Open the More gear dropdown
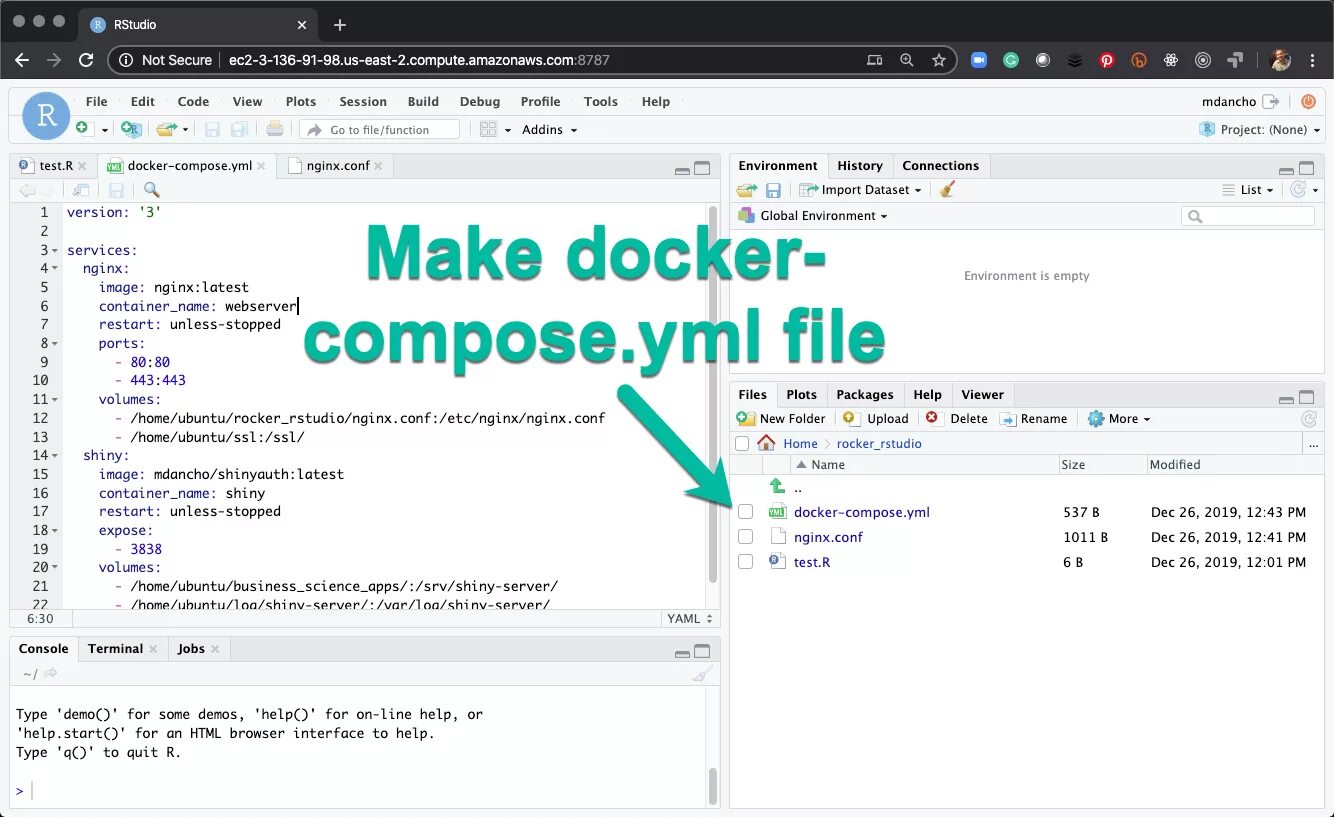1334x817 pixels. [x=1119, y=419]
